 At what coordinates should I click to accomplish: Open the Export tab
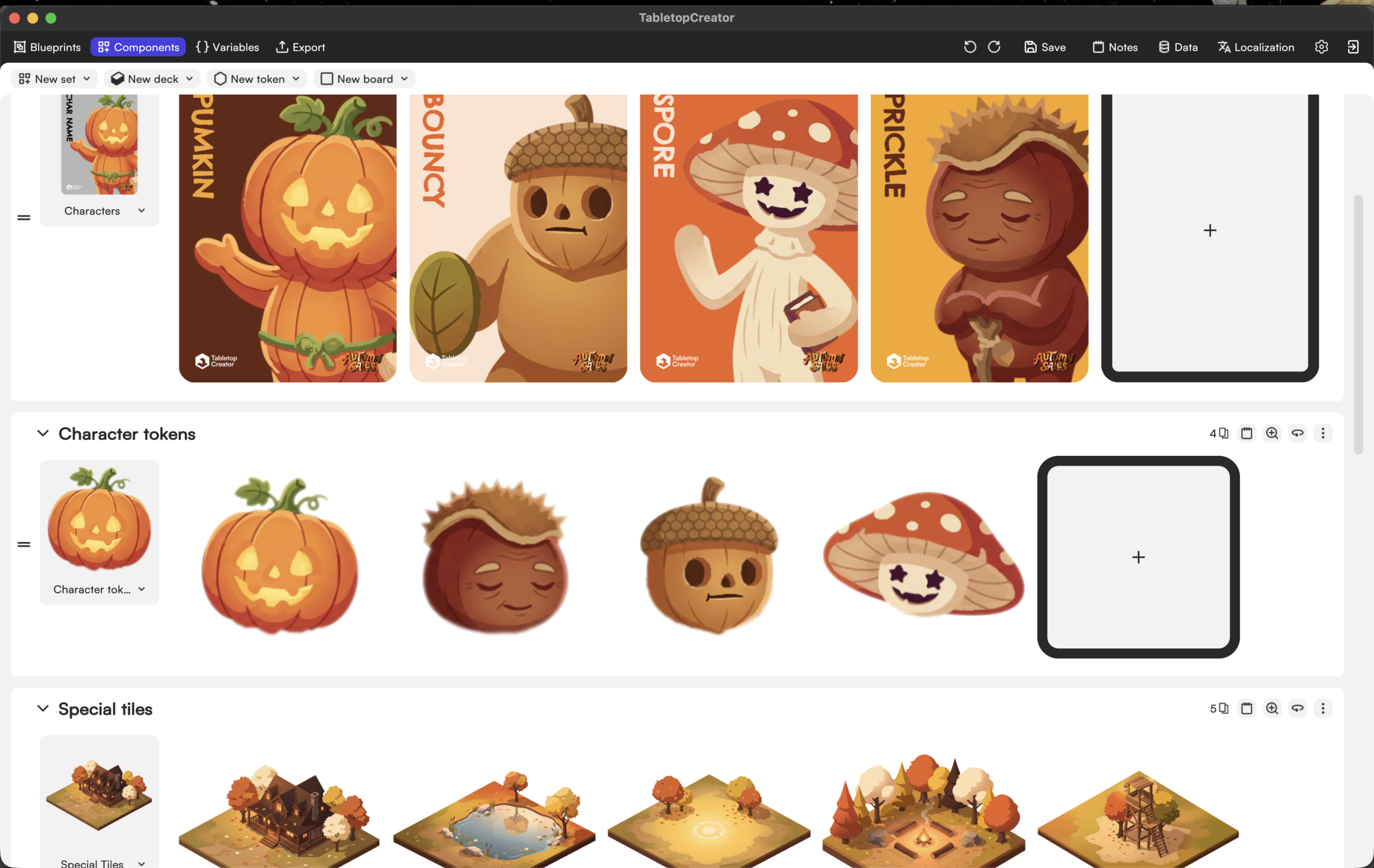pyautogui.click(x=301, y=47)
